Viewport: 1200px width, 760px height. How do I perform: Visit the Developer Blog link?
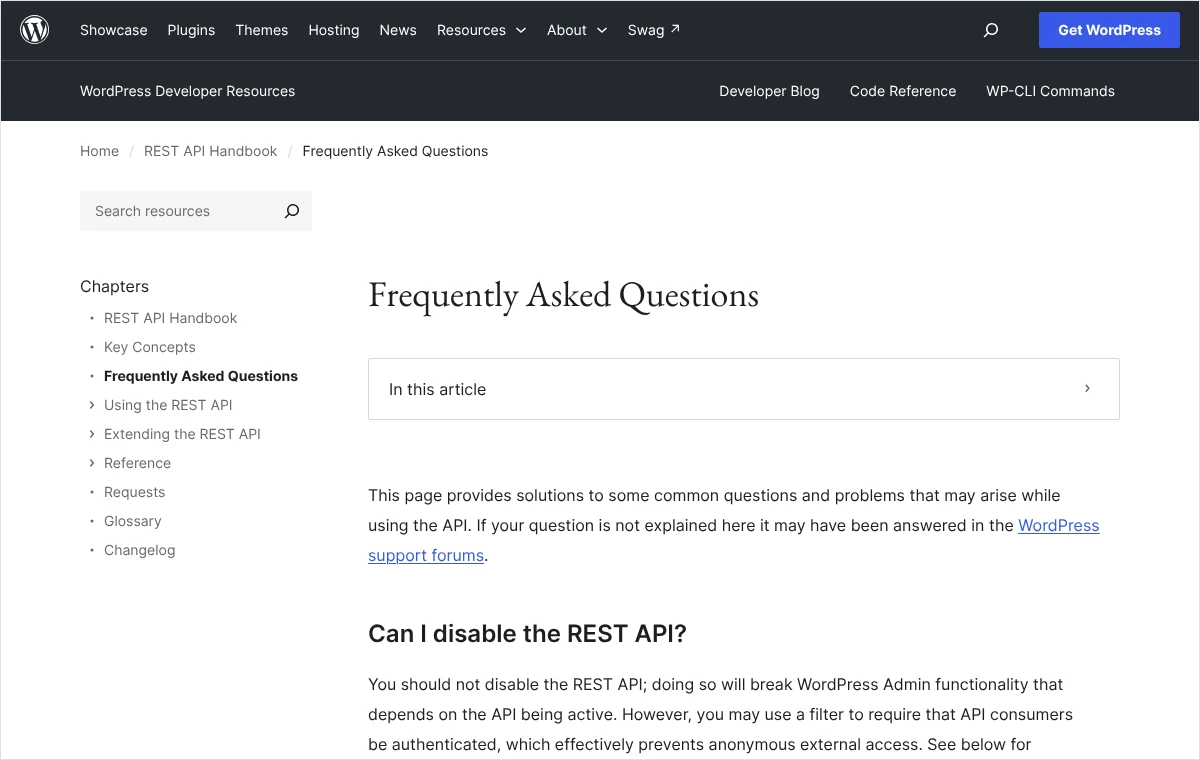coord(769,91)
